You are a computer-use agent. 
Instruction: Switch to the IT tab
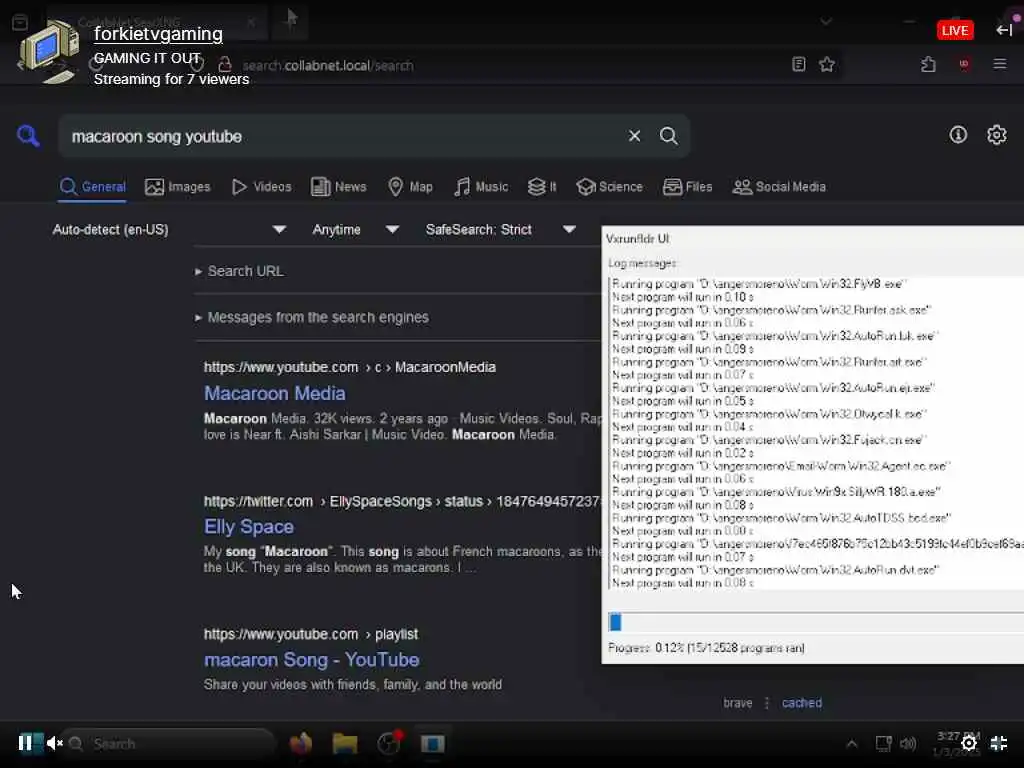(542, 187)
